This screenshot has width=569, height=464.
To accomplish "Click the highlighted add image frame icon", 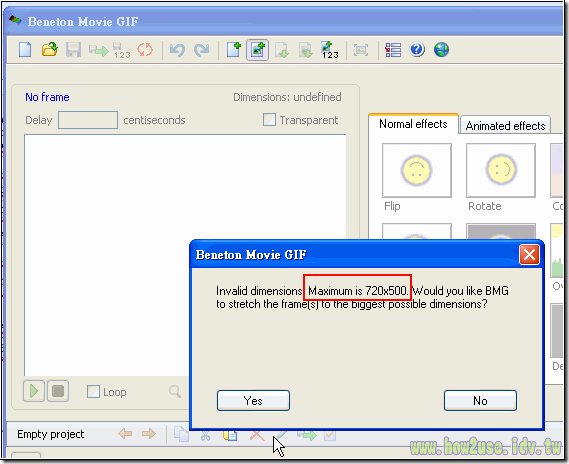I will [257, 50].
